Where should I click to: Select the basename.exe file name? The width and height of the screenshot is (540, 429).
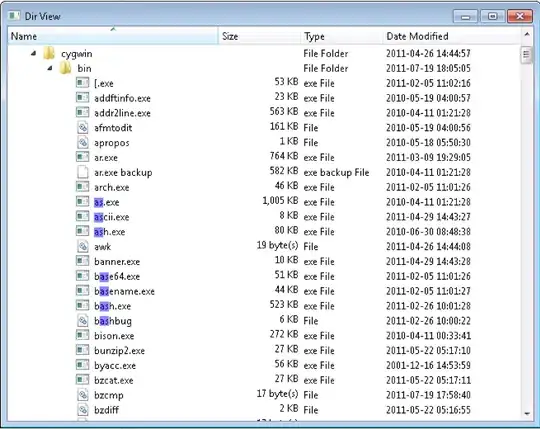(124, 291)
